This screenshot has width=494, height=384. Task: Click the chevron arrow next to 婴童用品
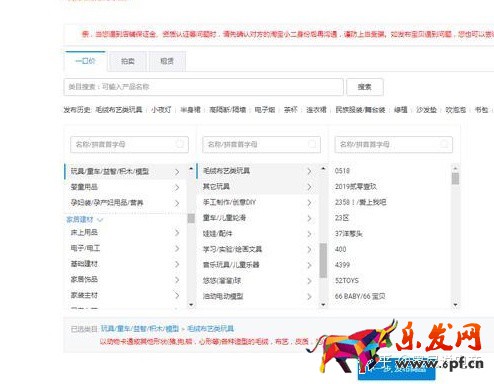pos(177,187)
